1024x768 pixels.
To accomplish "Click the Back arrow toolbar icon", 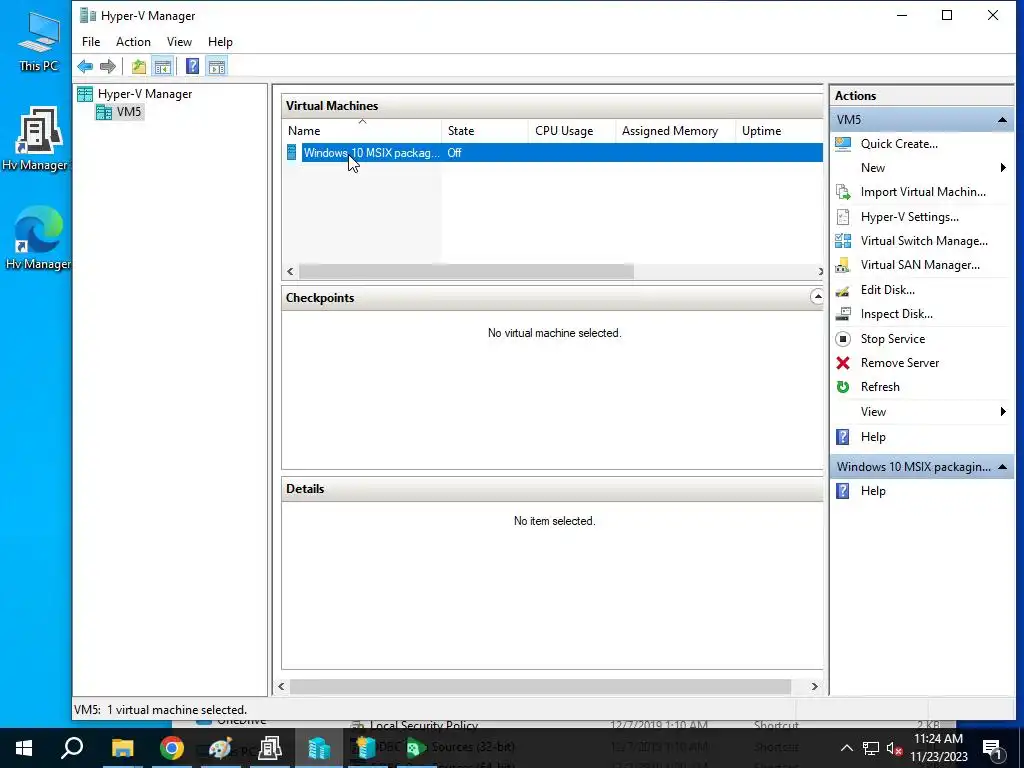I will point(85,66).
